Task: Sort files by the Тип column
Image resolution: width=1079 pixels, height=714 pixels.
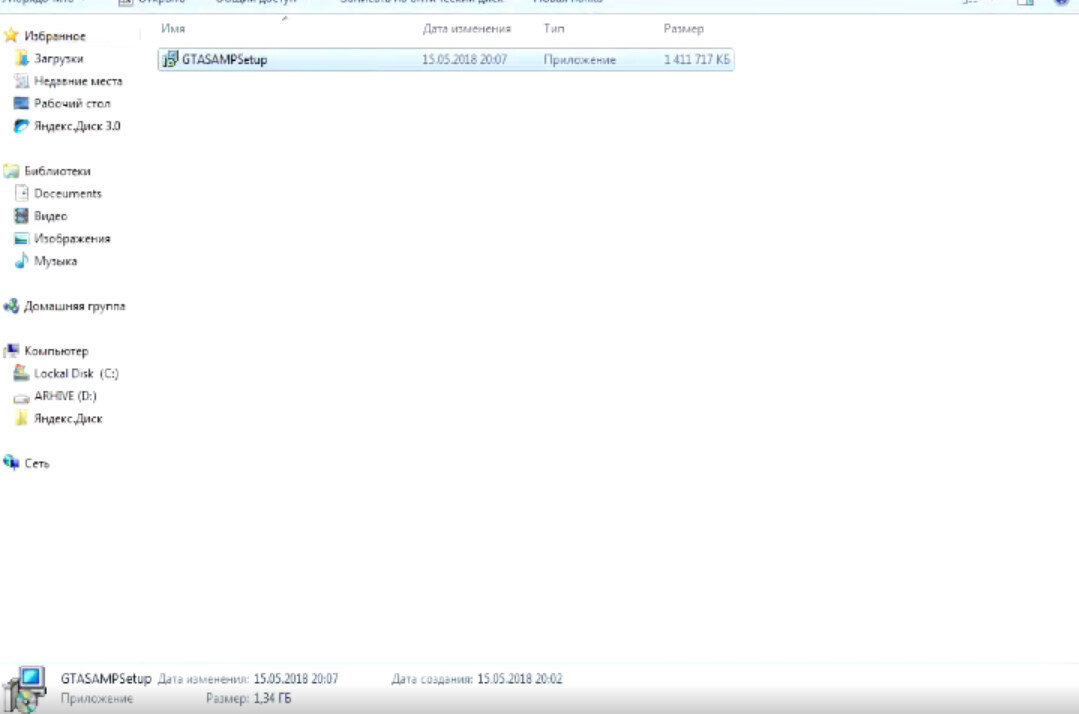Action: pos(554,29)
